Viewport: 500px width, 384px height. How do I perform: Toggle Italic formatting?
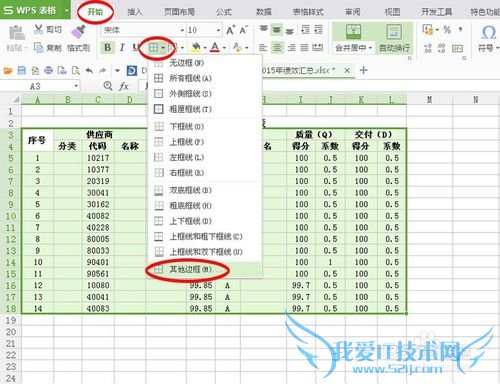coord(122,47)
